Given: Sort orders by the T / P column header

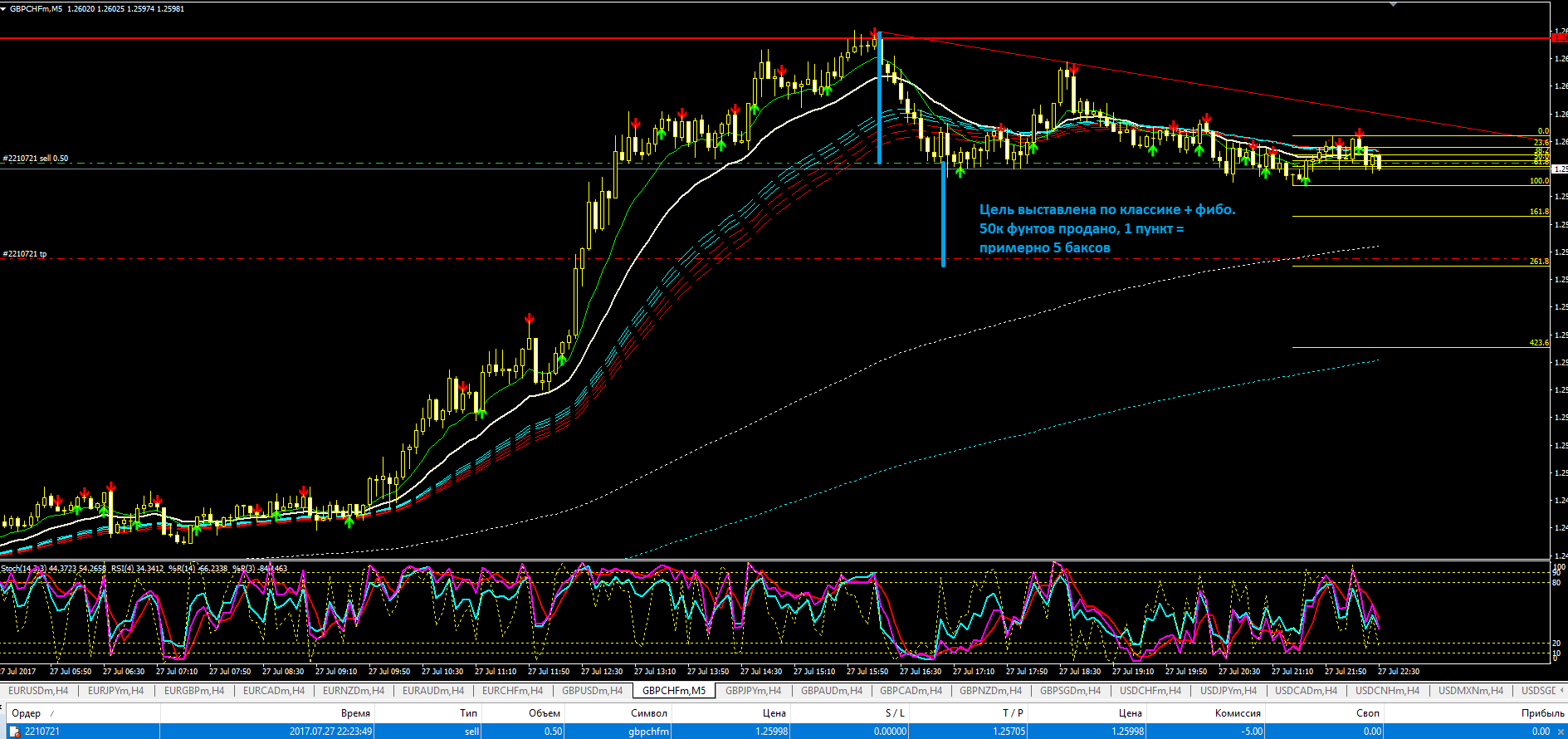Looking at the screenshot, I should tap(970, 713).
